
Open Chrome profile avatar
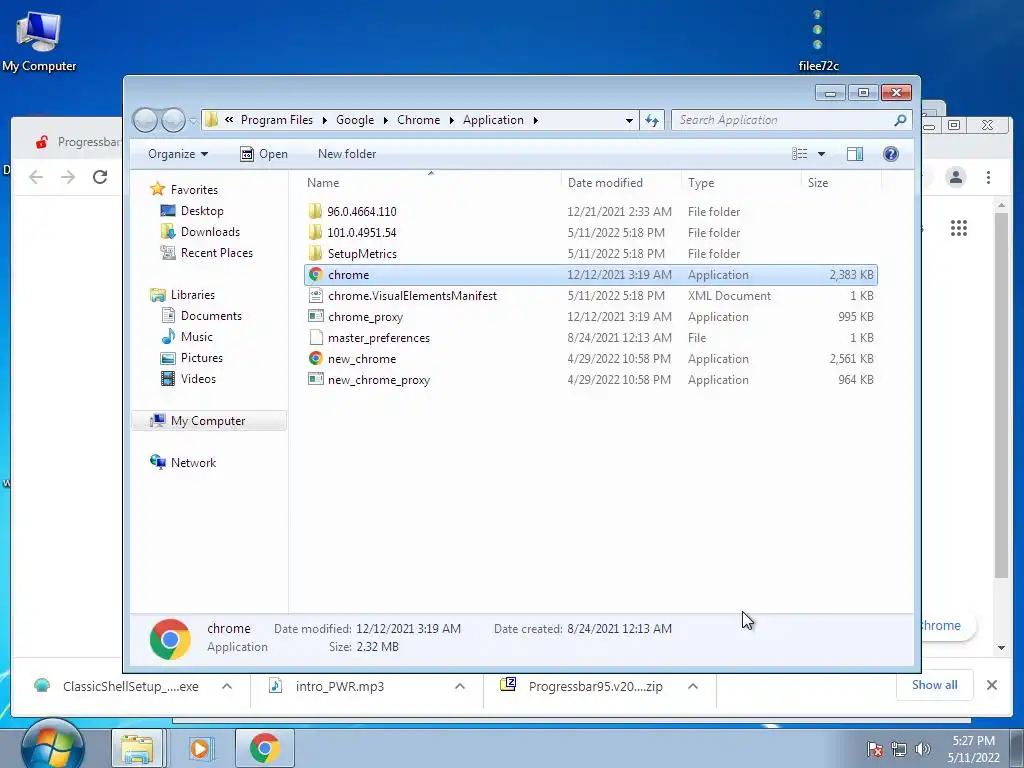[956, 177]
